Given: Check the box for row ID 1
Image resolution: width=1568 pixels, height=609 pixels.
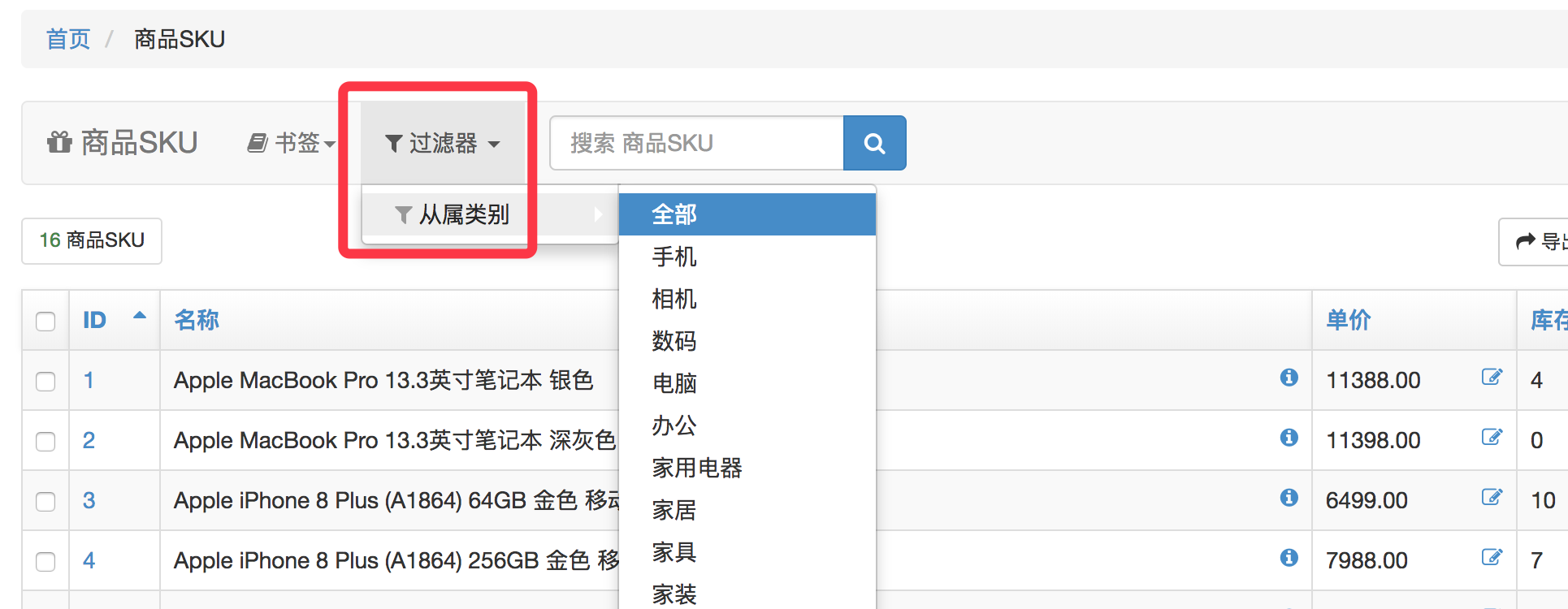Looking at the screenshot, I should [x=45, y=382].
